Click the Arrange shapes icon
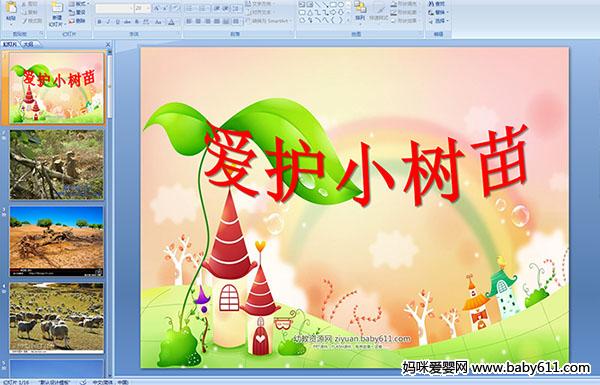The height and width of the screenshot is (385, 600). 360,10
